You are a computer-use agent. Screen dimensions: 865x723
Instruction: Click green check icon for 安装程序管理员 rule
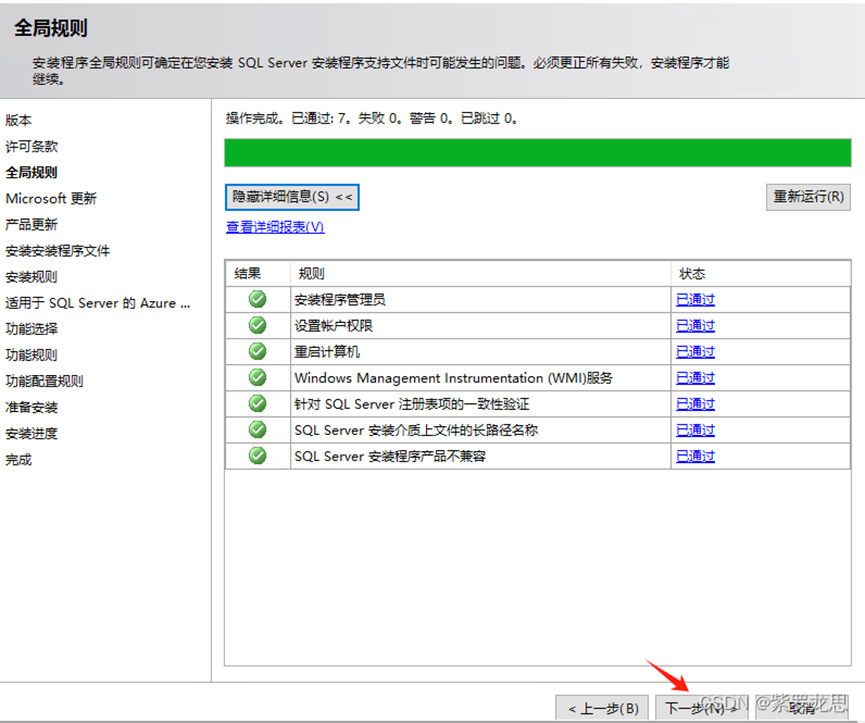(257, 299)
